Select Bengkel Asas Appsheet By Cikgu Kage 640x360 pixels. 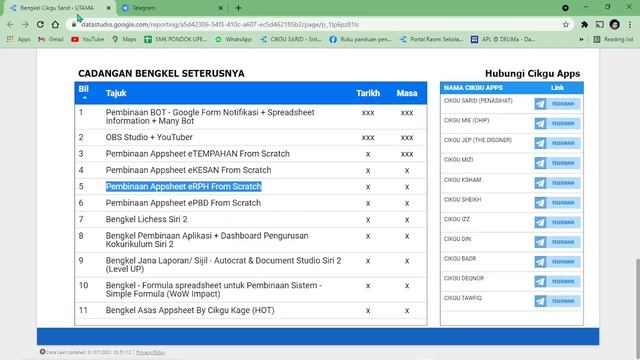pos(251,310)
